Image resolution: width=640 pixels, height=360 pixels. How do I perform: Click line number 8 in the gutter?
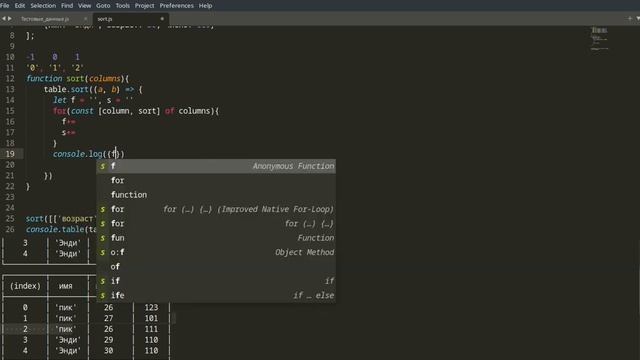click(12, 36)
